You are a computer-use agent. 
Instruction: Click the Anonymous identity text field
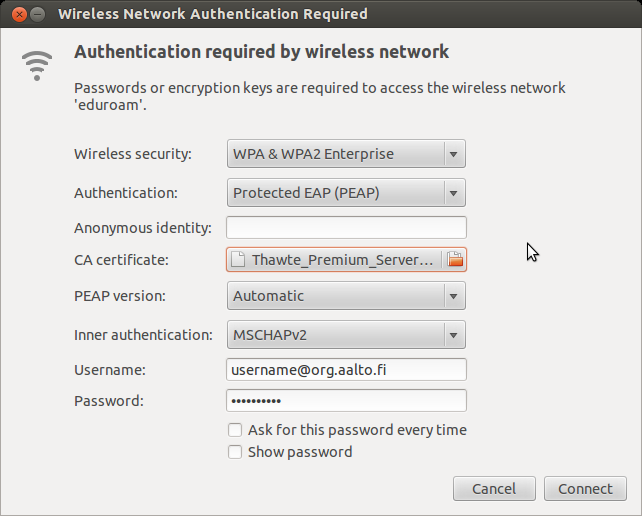(x=346, y=228)
